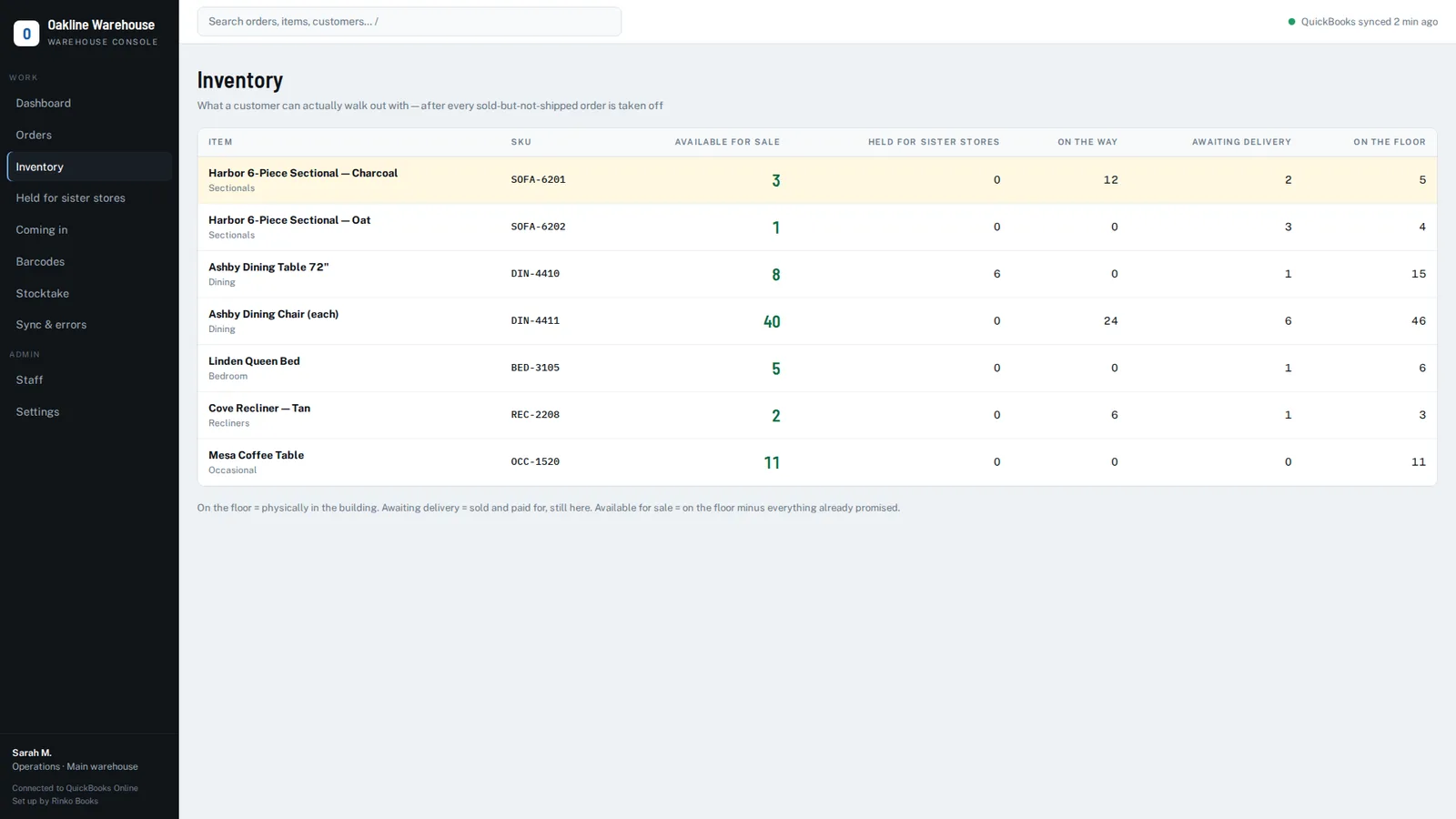Click SKU DIN-4411
Screen dimensions: 1456x819
[x=535, y=321]
